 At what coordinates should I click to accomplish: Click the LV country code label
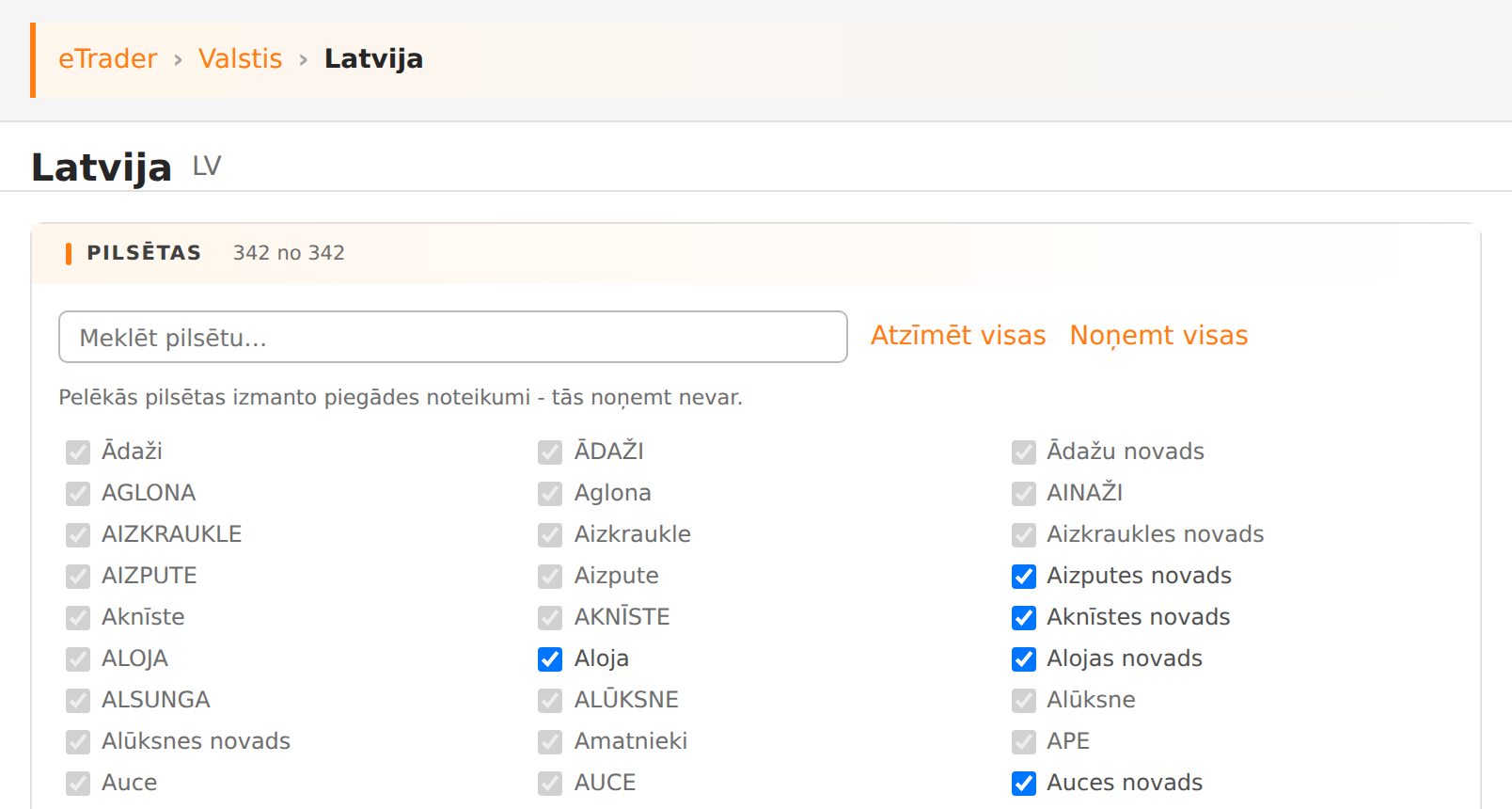point(207,167)
